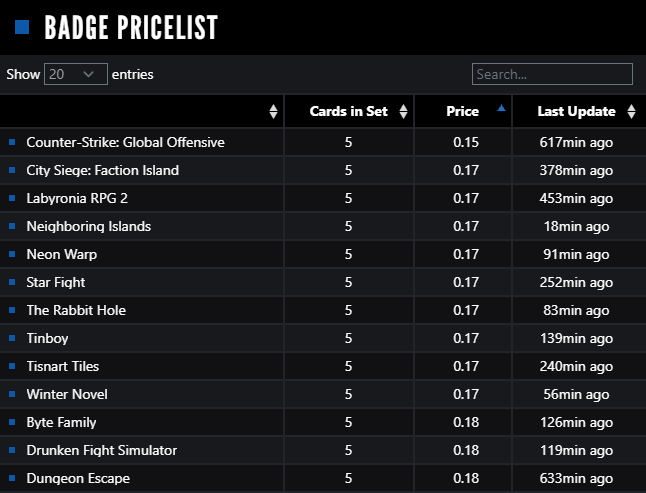The image size is (646, 493).
Task: Click the blue bullet beside Dungeon Escape
Action: [12, 478]
